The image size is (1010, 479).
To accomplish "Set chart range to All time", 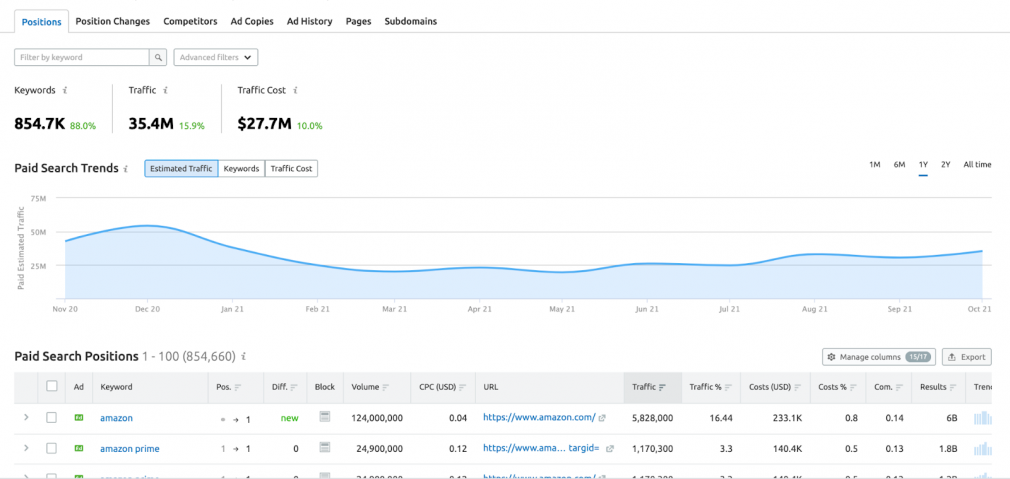I will [x=977, y=165].
